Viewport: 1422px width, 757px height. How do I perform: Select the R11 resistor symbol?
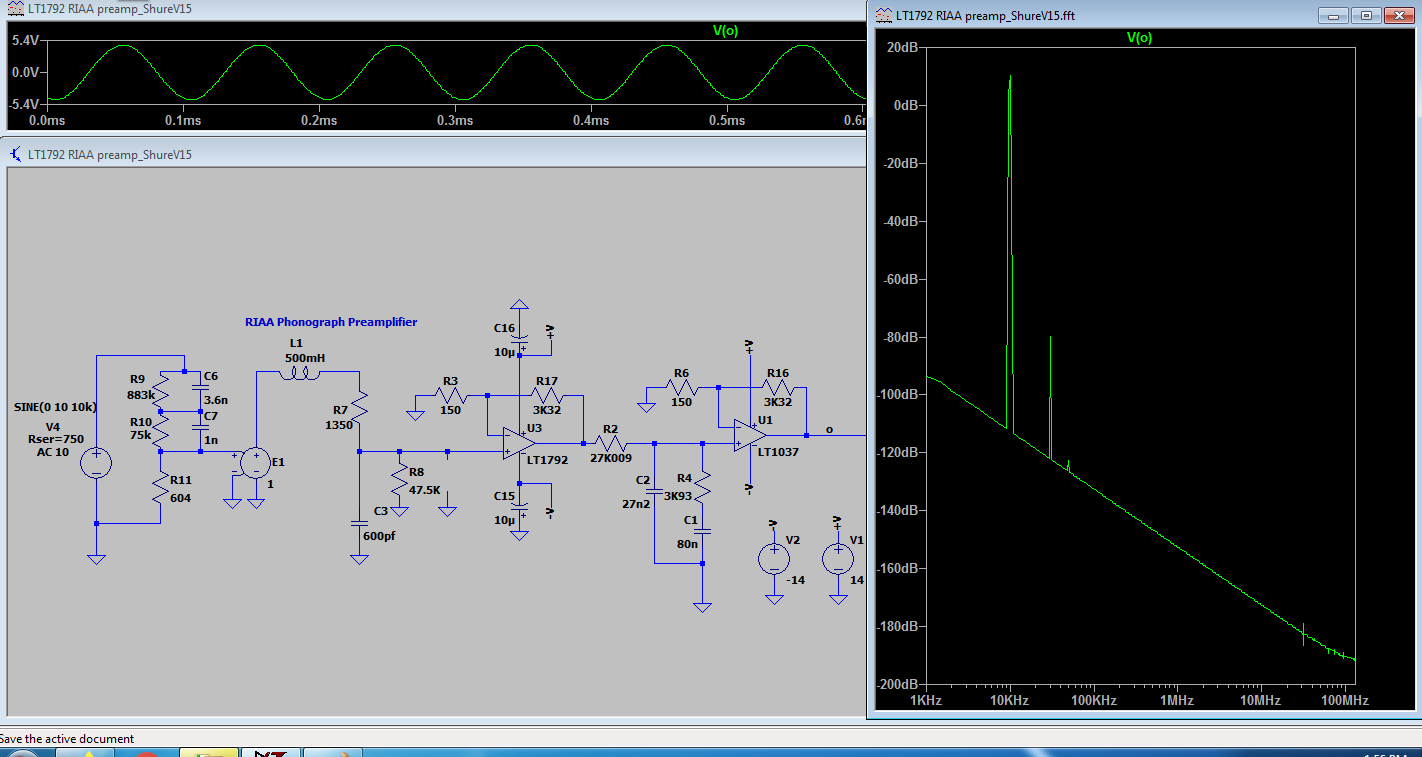tap(160, 489)
